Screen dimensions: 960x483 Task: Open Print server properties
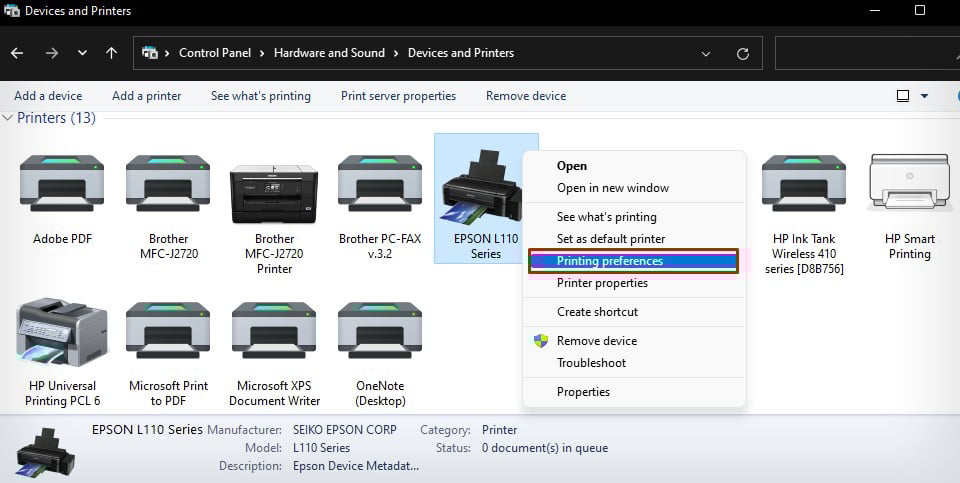(398, 96)
